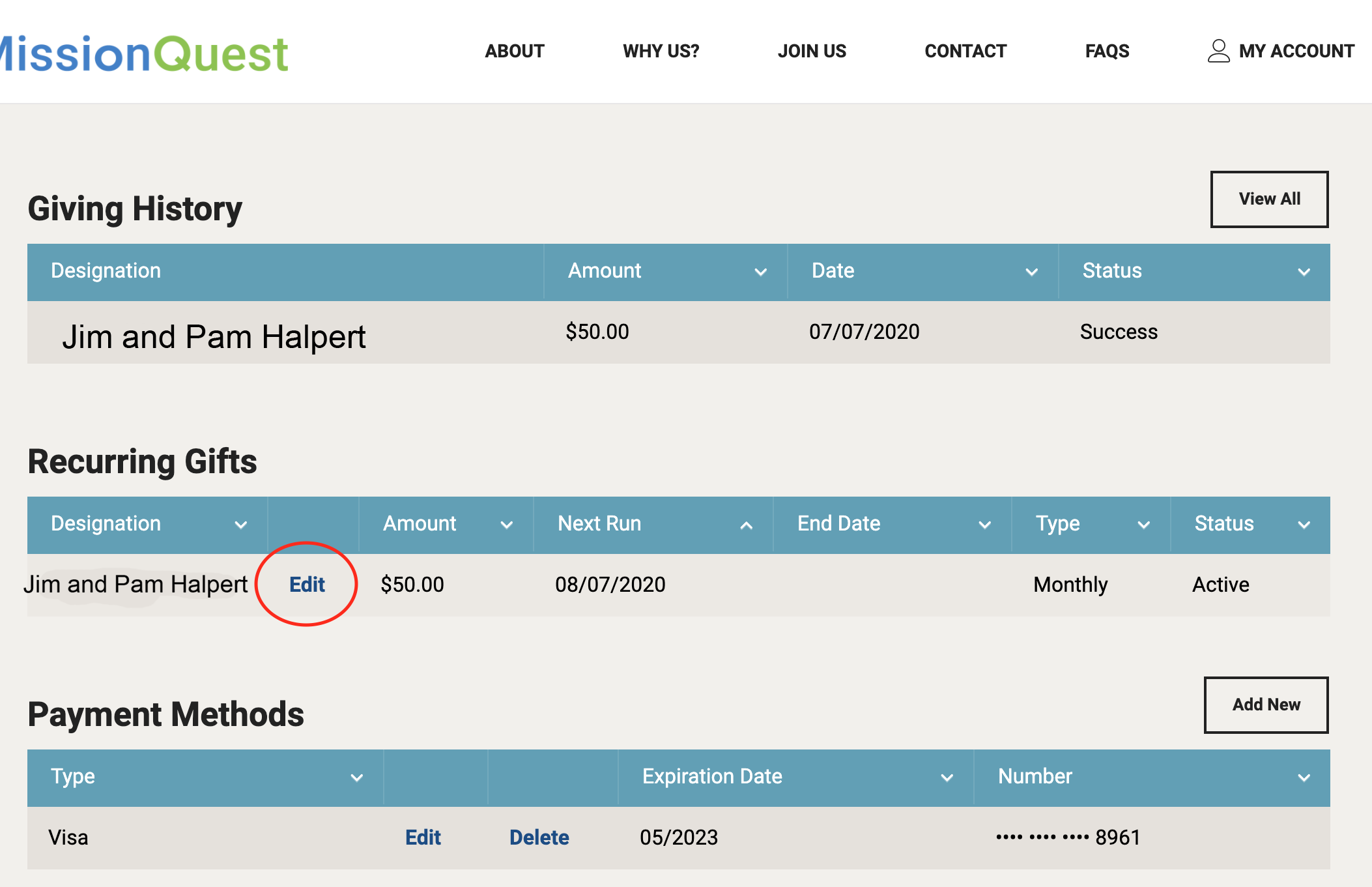Click the My Account user icon
This screenshot has height=887, width=1372.
coord(1218,51)
